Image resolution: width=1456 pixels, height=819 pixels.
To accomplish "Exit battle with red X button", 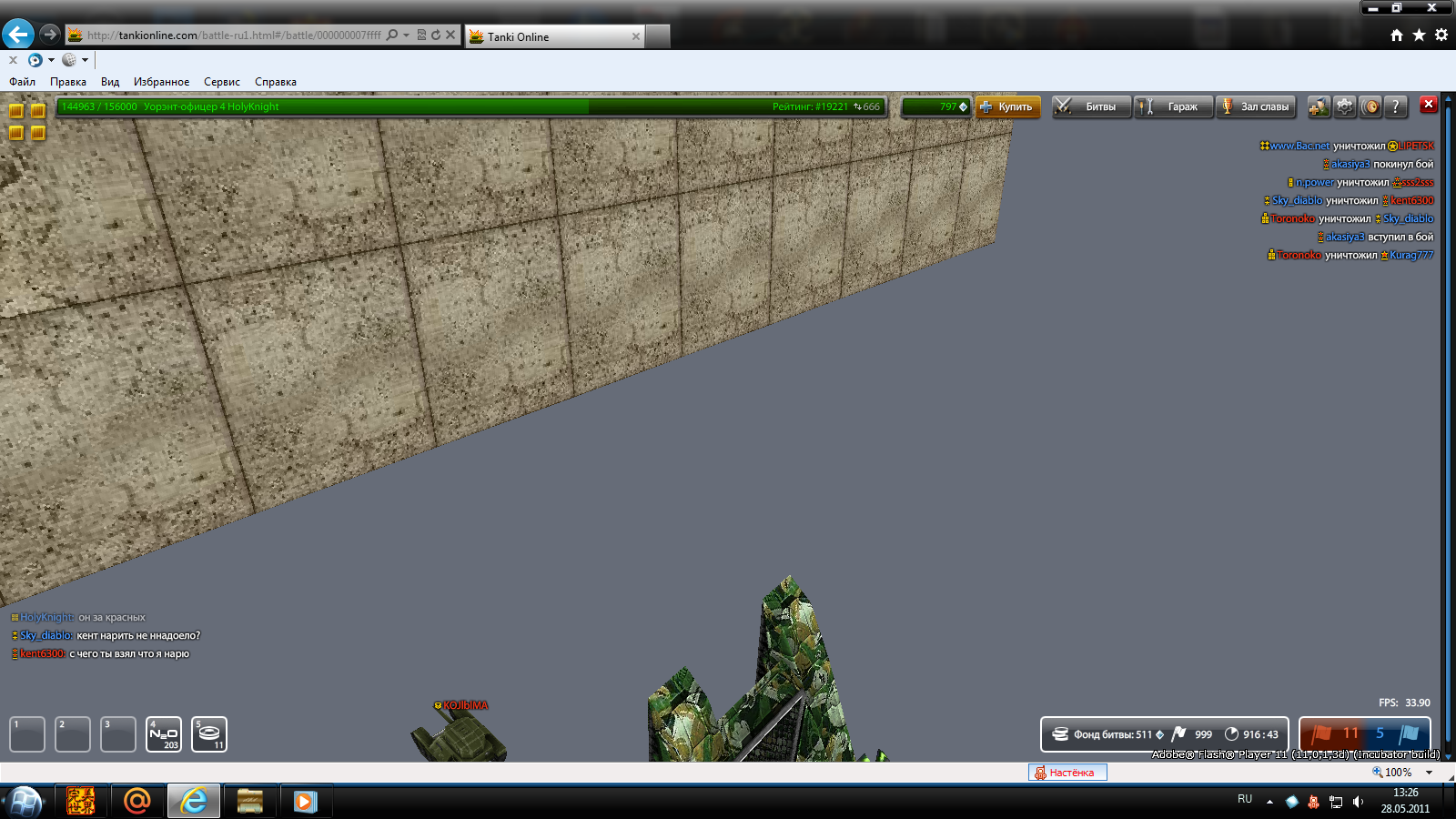I will tap(1429, 104).
